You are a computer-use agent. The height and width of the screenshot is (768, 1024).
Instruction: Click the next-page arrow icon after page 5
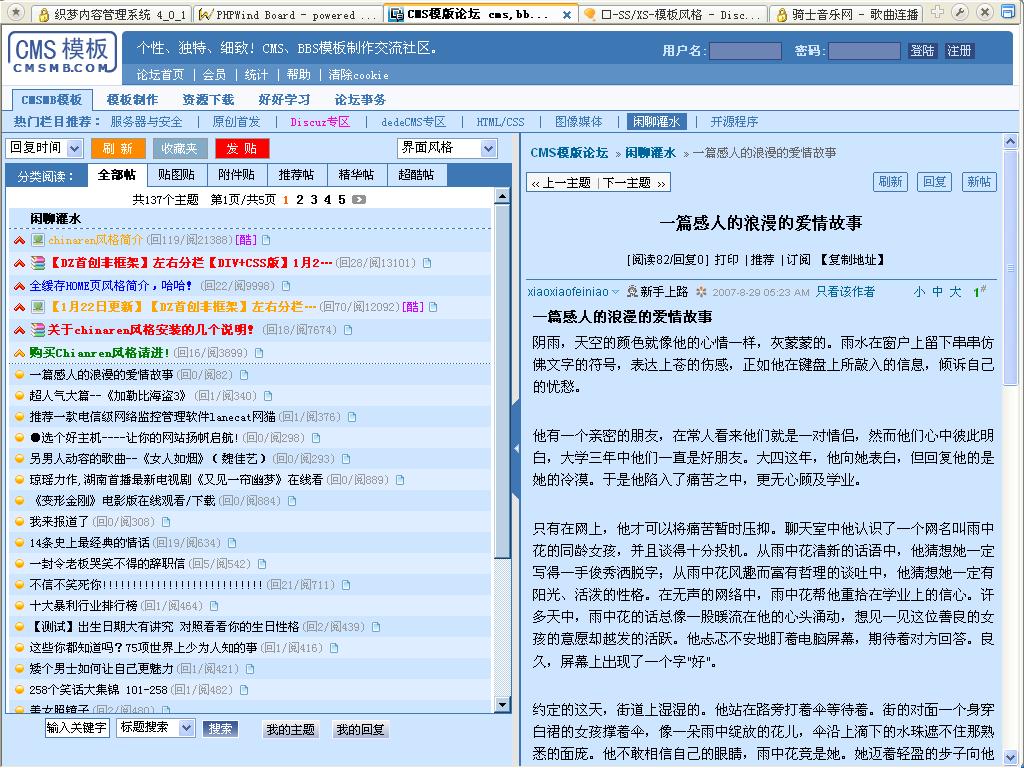point(359,200)
